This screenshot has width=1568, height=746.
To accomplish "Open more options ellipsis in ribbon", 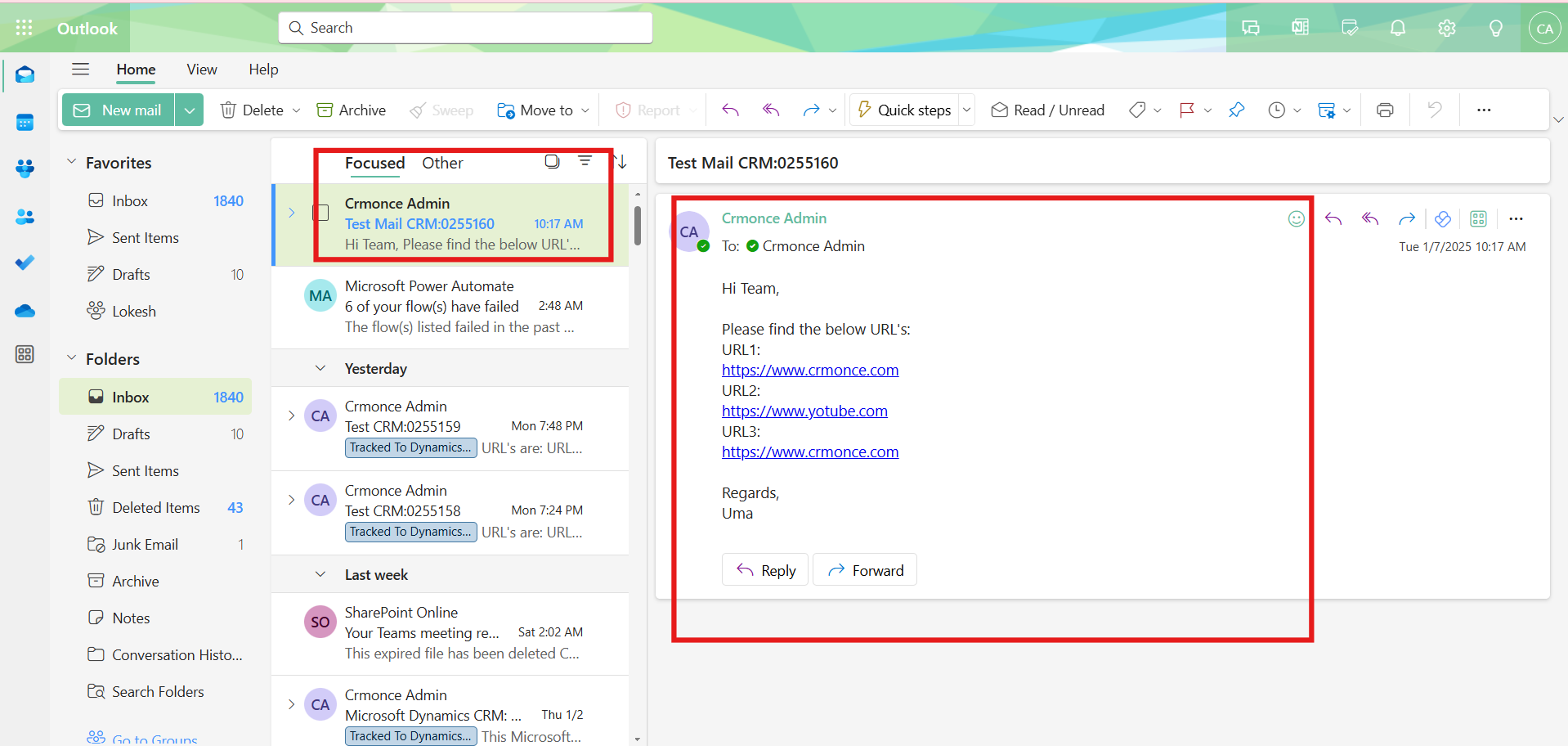I will pyautogui.click(x=1484, y=110).
